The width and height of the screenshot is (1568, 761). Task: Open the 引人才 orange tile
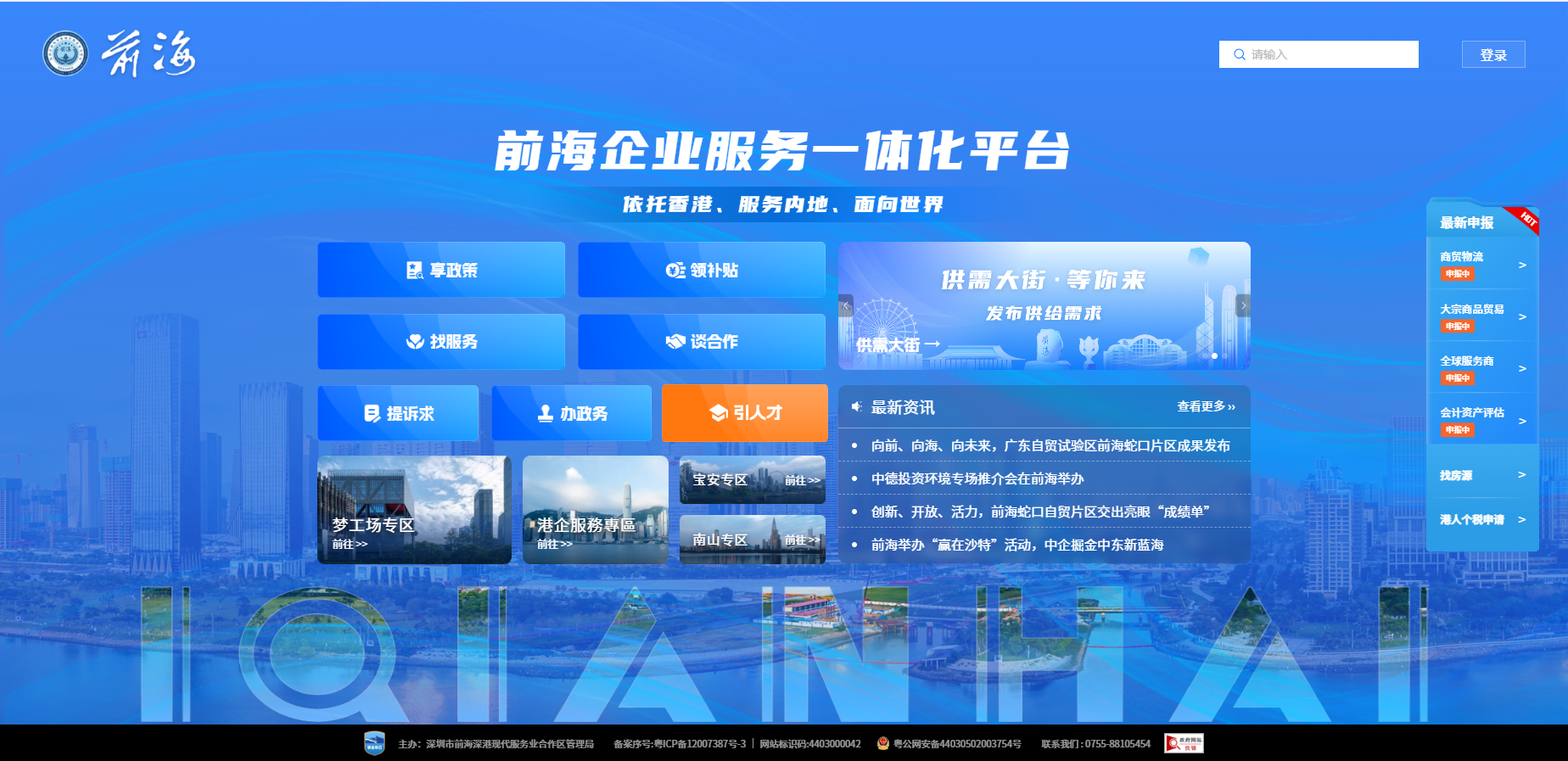point(744,413)
